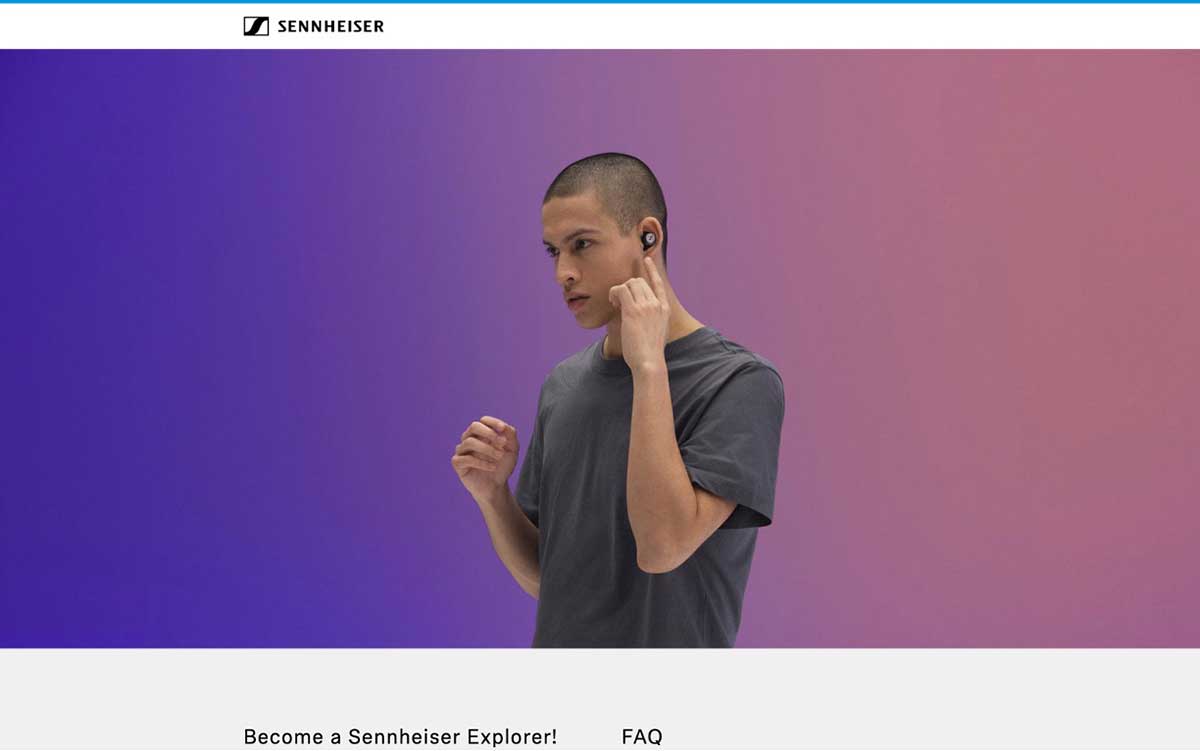1200x751 pixels.
Task: Click the man's raised fist near chest
Action: tap(484, 457)
